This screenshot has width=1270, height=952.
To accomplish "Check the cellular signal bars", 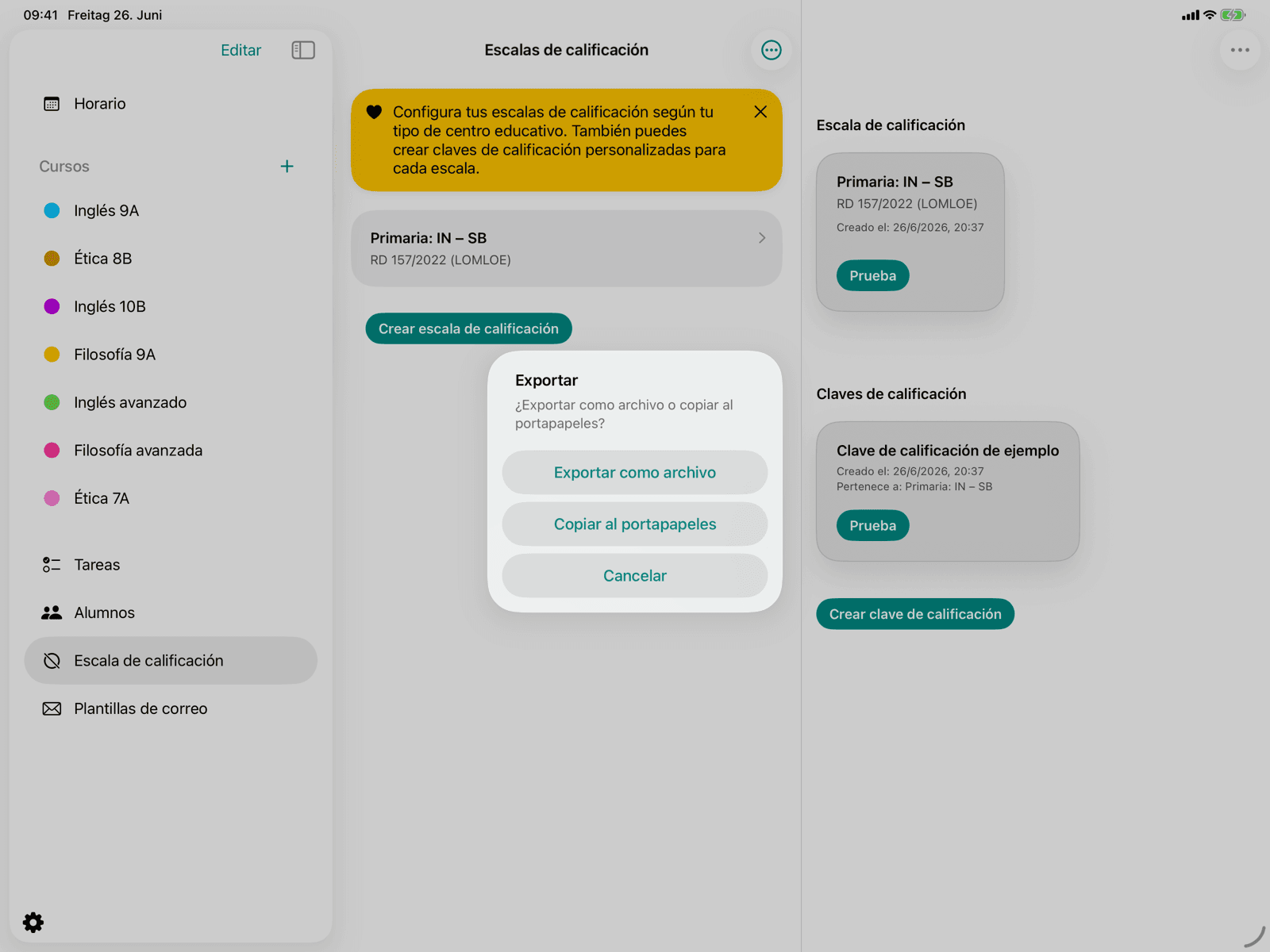I will point(1190,15).
